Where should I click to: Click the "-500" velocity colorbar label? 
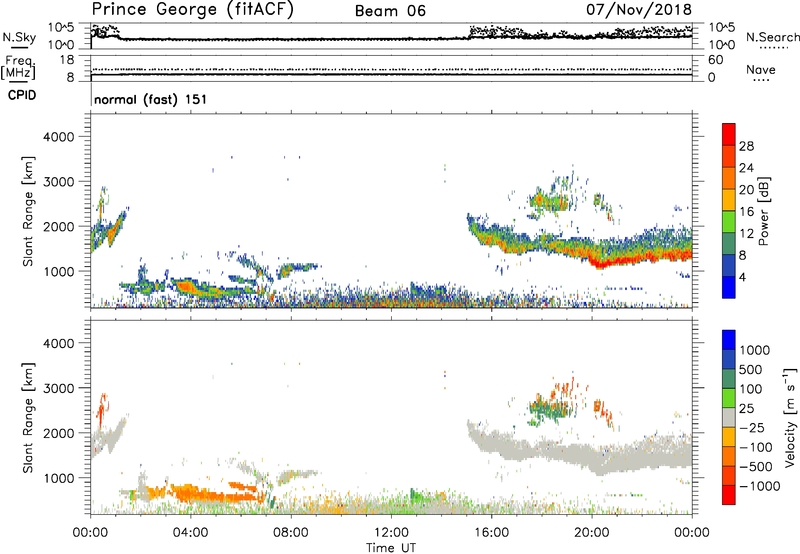coord(756,467)
